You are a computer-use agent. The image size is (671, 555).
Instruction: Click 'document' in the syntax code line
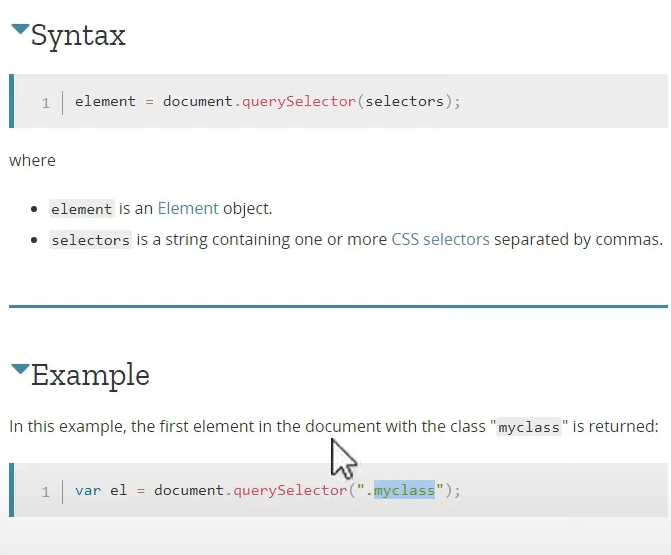pyautogui.click(x=198, y=101)
